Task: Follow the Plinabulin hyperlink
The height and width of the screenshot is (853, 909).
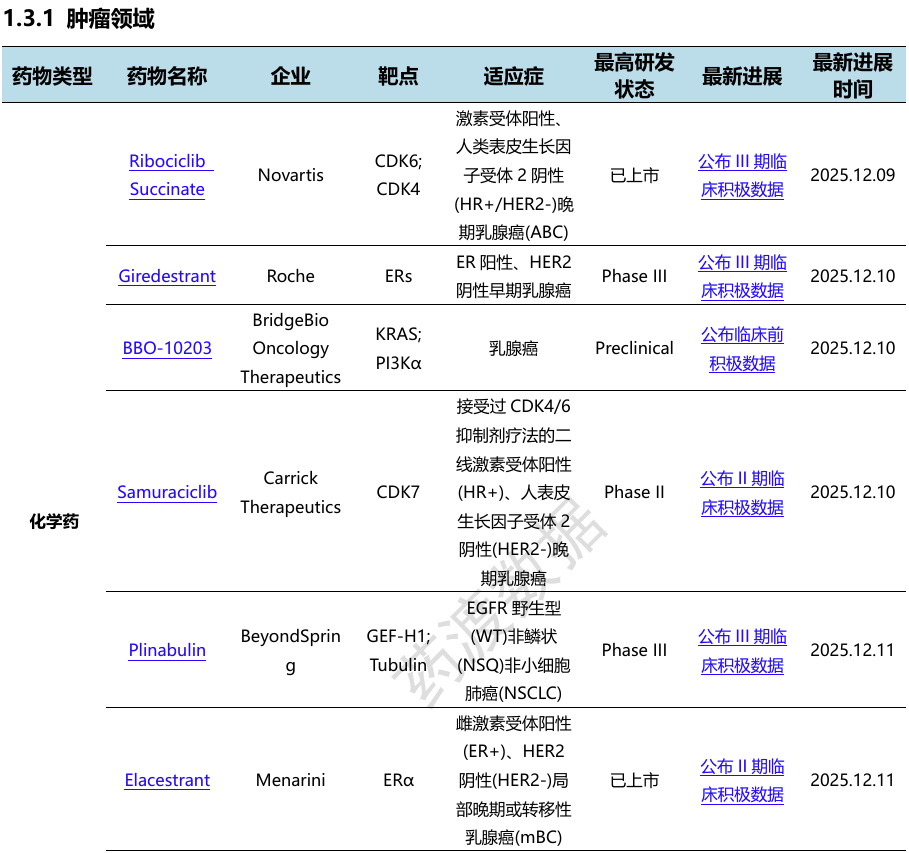Action: (x=167, y=650)
